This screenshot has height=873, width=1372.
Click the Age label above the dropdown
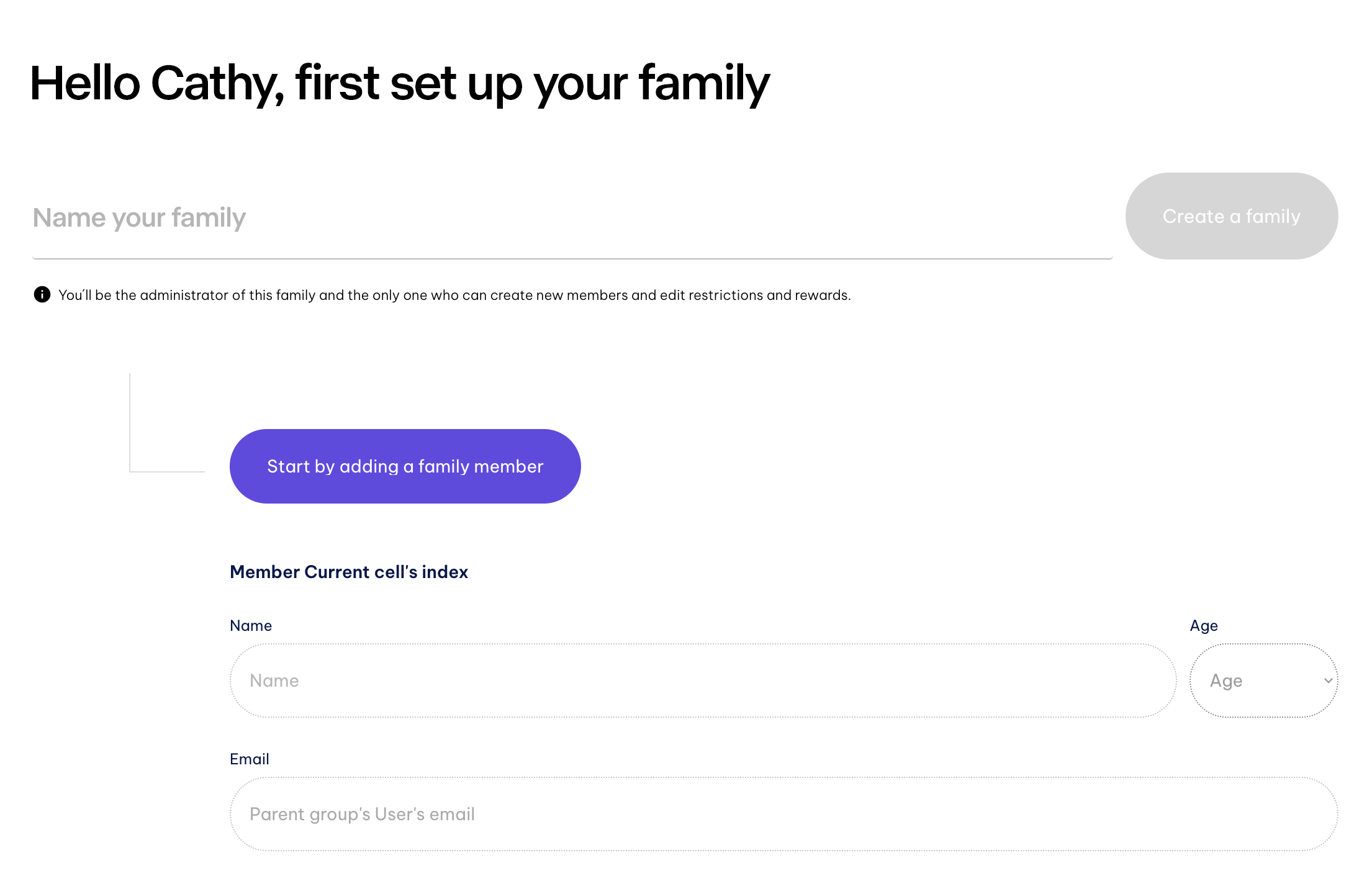pos(1203,625)
